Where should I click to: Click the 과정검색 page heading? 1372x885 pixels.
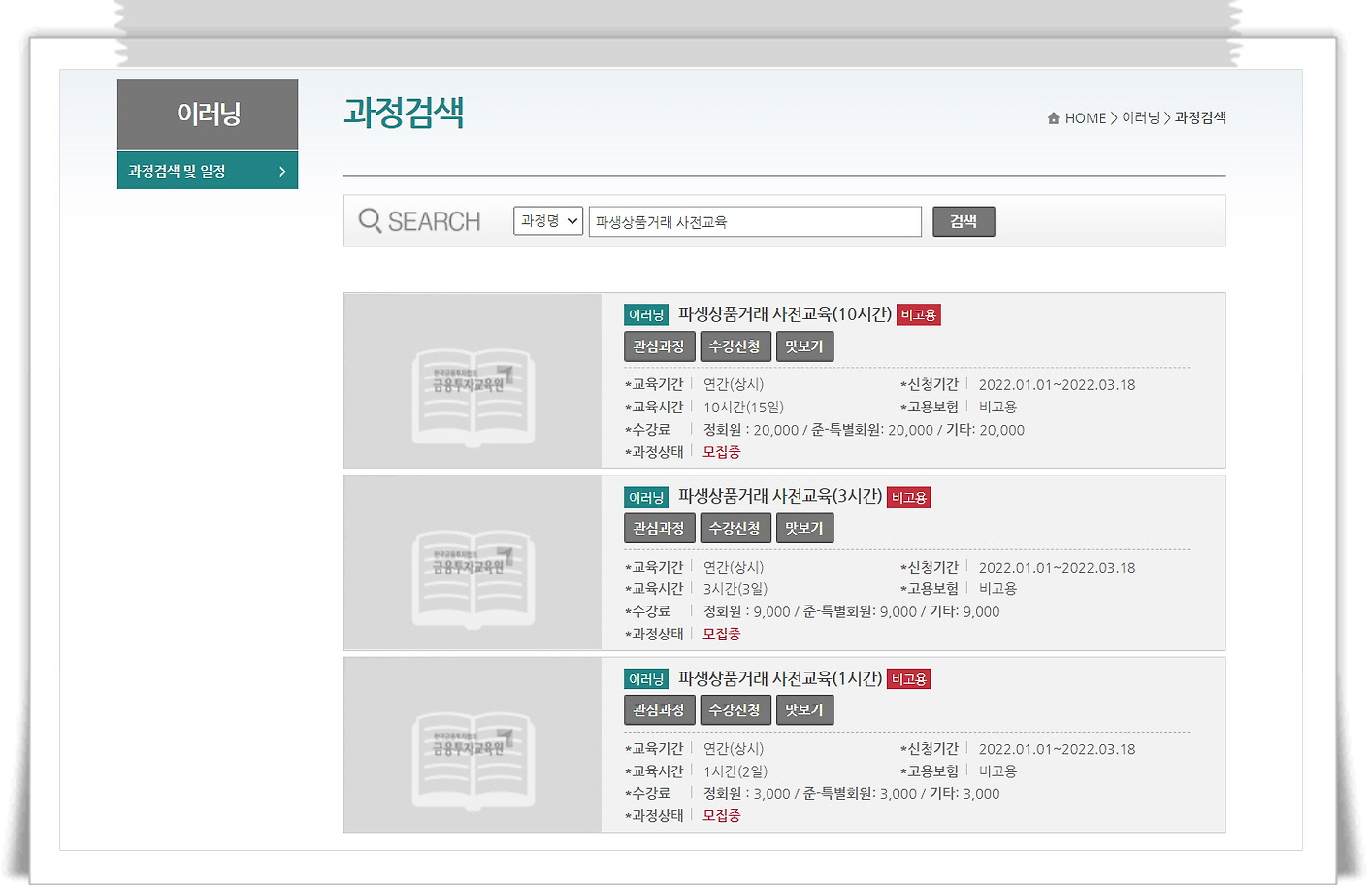click(x=404, y=113)
